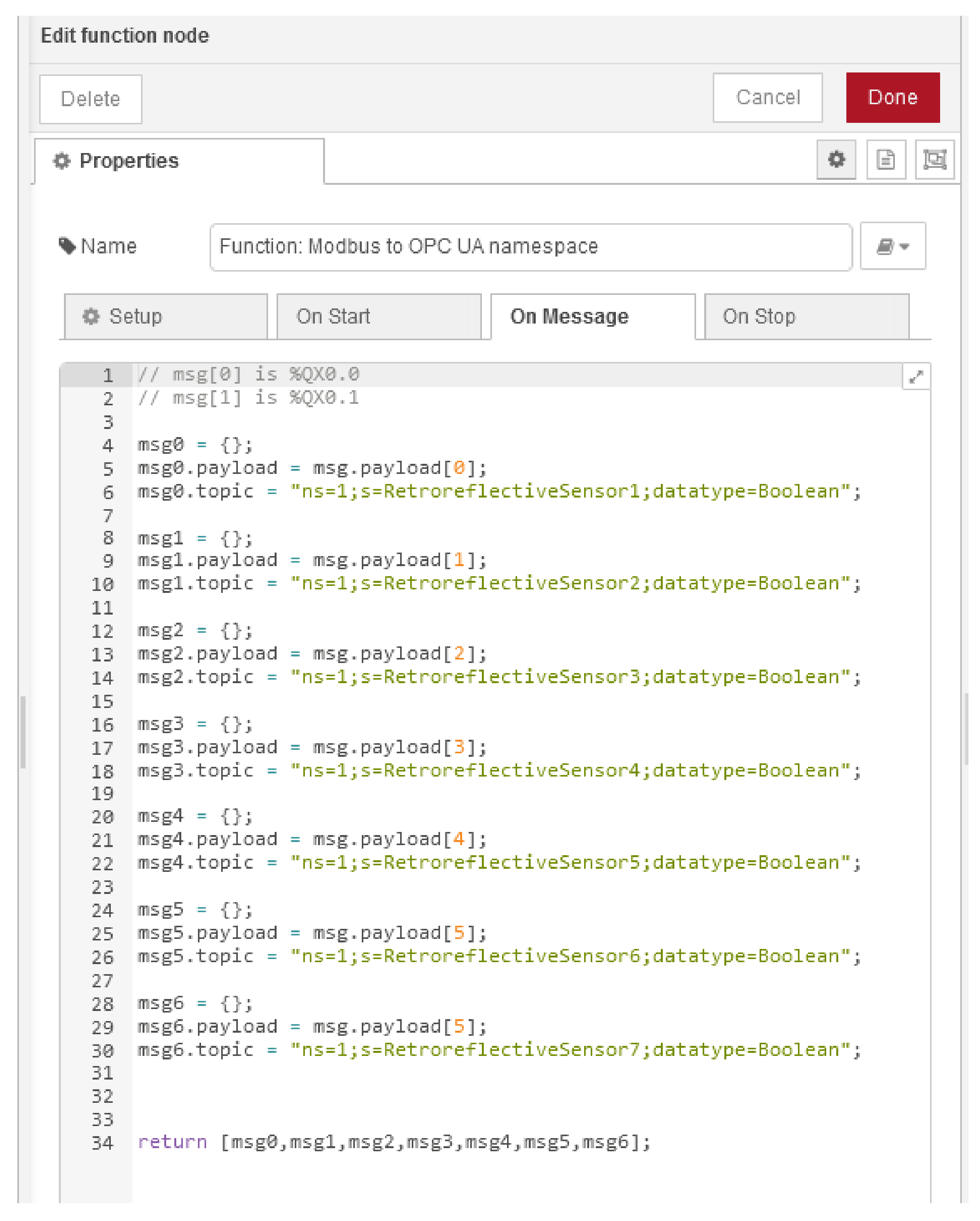Switch to the On Start tab
Screen dimensions: 980x1221
pos(379,317)
